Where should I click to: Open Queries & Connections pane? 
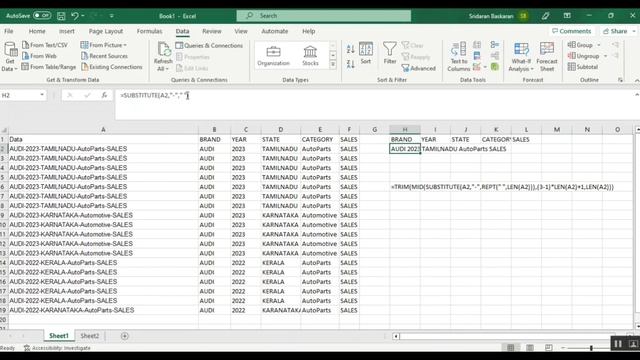(209, 45)
